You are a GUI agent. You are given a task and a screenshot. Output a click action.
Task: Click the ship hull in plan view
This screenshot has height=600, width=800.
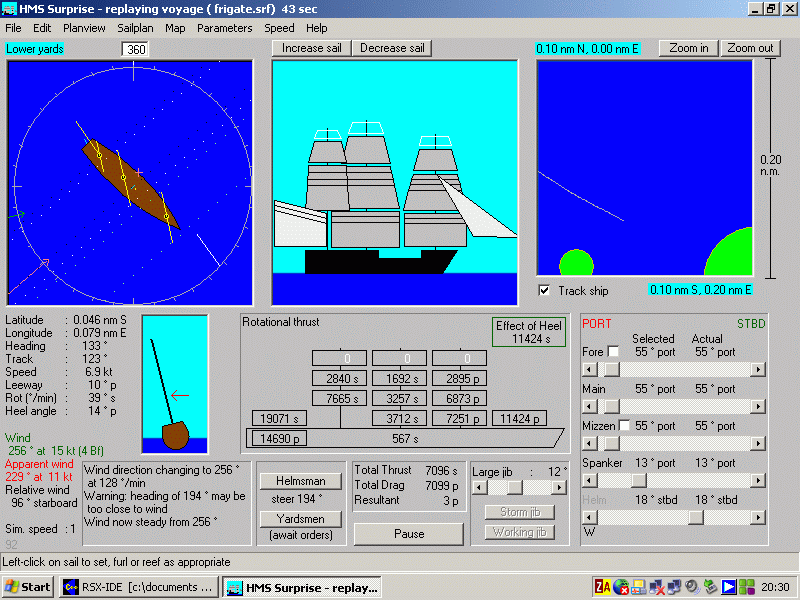click(131, 184)
